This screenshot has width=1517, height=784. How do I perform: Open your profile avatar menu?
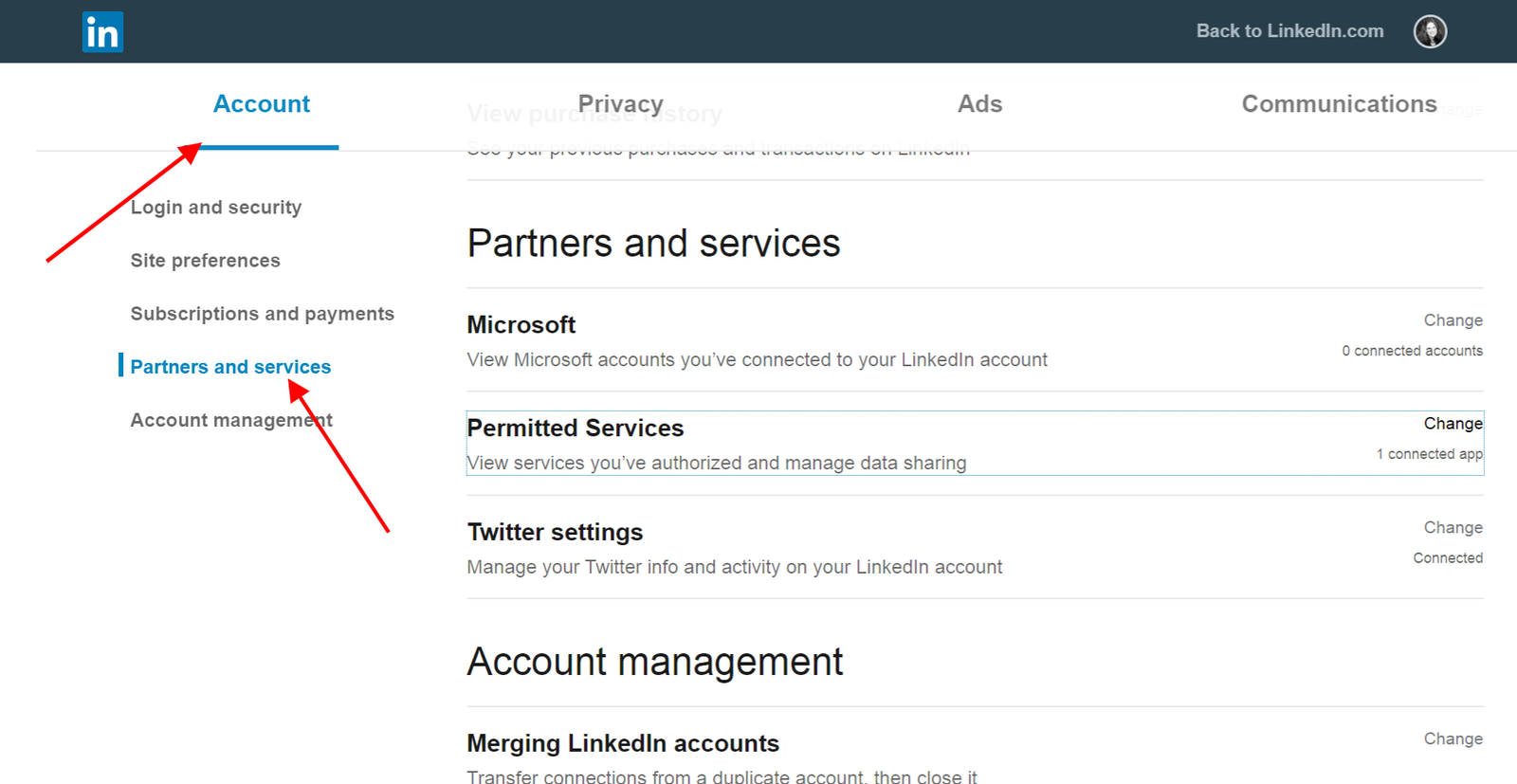point(1431,31)
